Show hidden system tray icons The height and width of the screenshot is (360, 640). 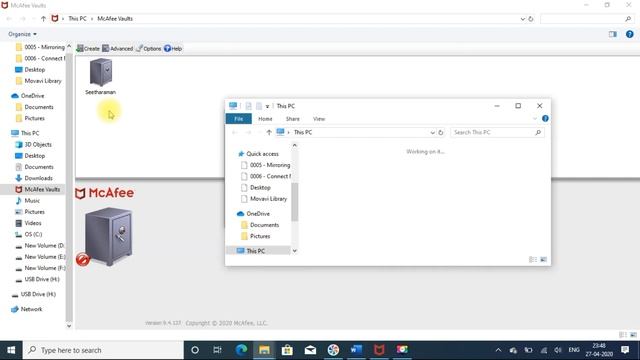[498, 350]
